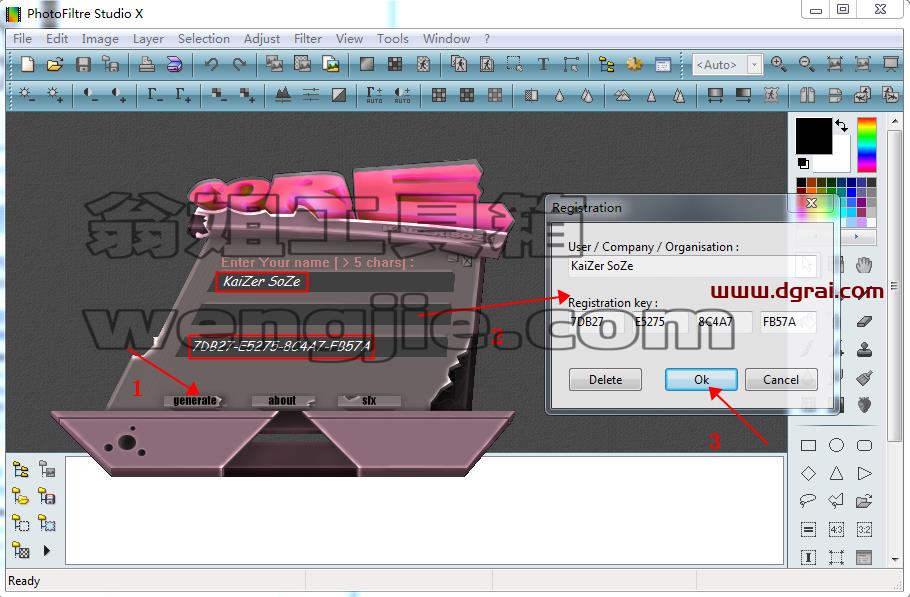This screenshot has width=910, height=597.
Task: Click the Print icon in the toolbar
Action: pyautogui.click(x=146, y=64)
